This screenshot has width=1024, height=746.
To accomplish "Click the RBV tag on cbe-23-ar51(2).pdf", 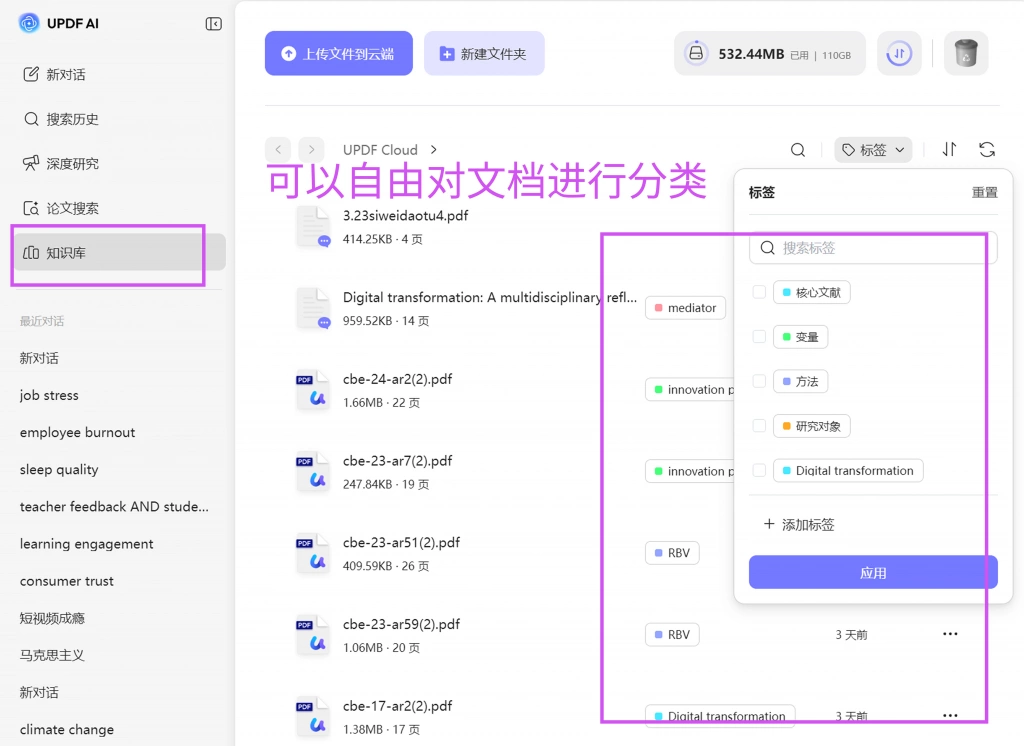I will click(672, 553).
